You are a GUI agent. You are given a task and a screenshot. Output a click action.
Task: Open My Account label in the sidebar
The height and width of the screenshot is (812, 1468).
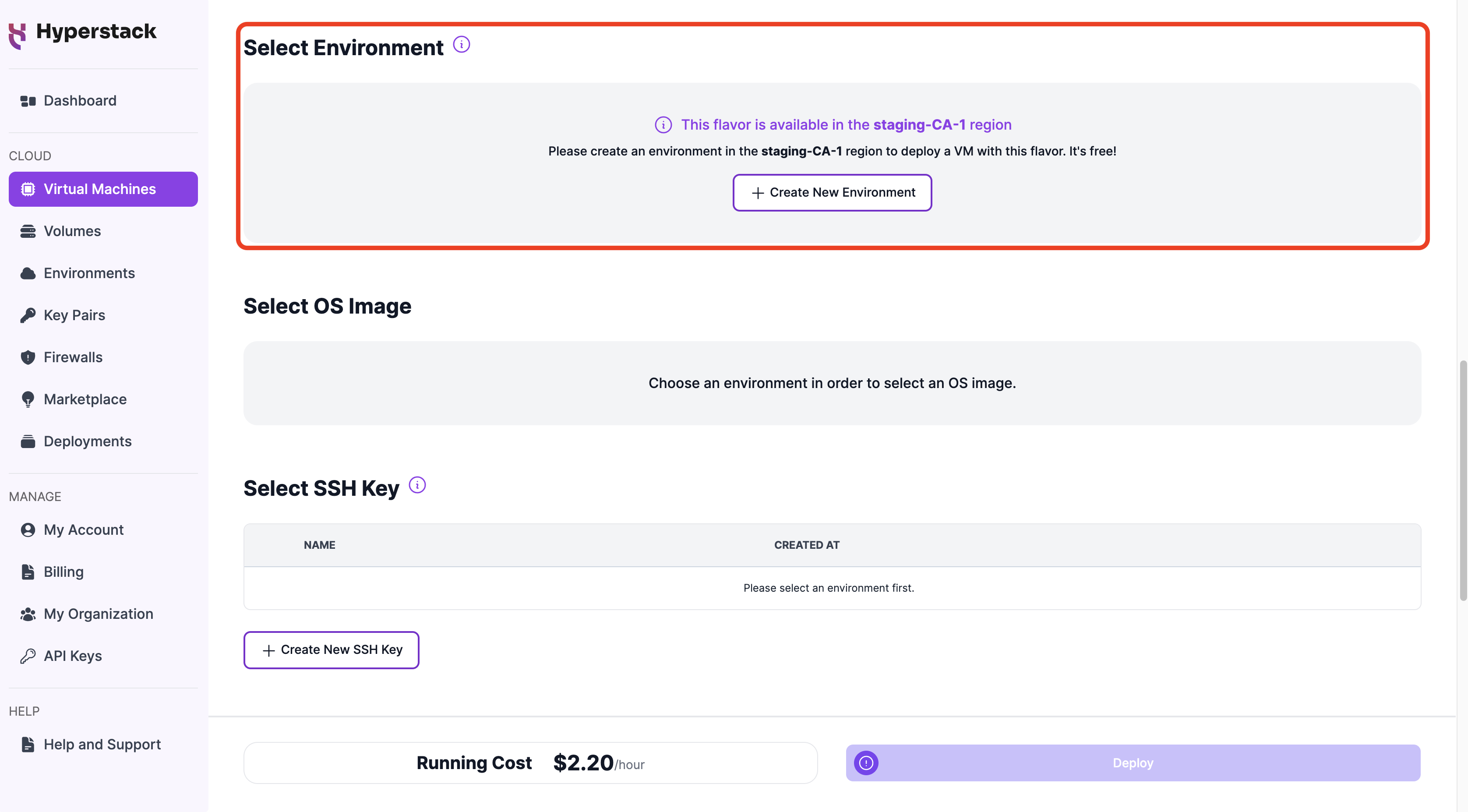coord(84,530)
